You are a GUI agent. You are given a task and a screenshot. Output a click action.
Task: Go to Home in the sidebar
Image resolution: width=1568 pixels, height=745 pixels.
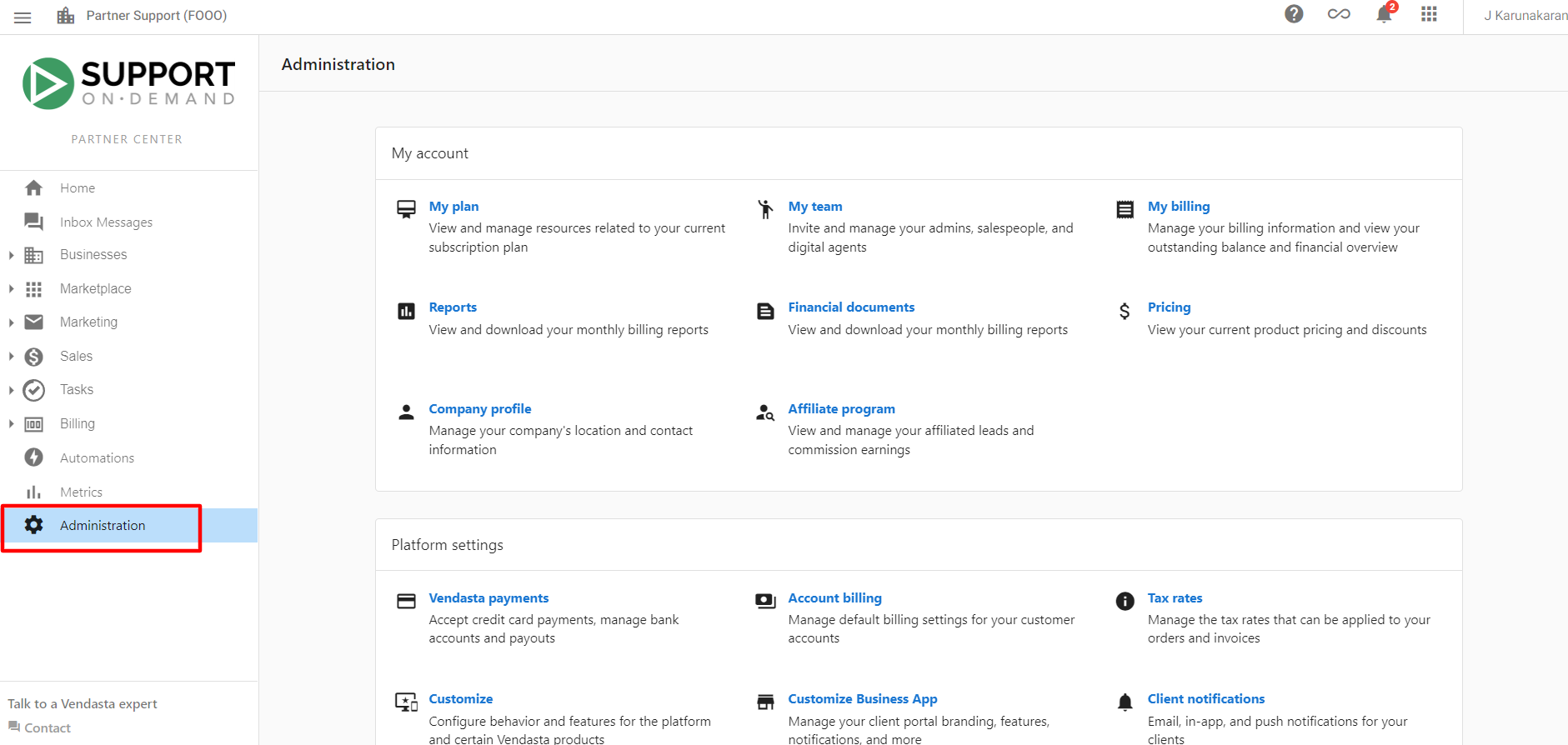[78, 188]
